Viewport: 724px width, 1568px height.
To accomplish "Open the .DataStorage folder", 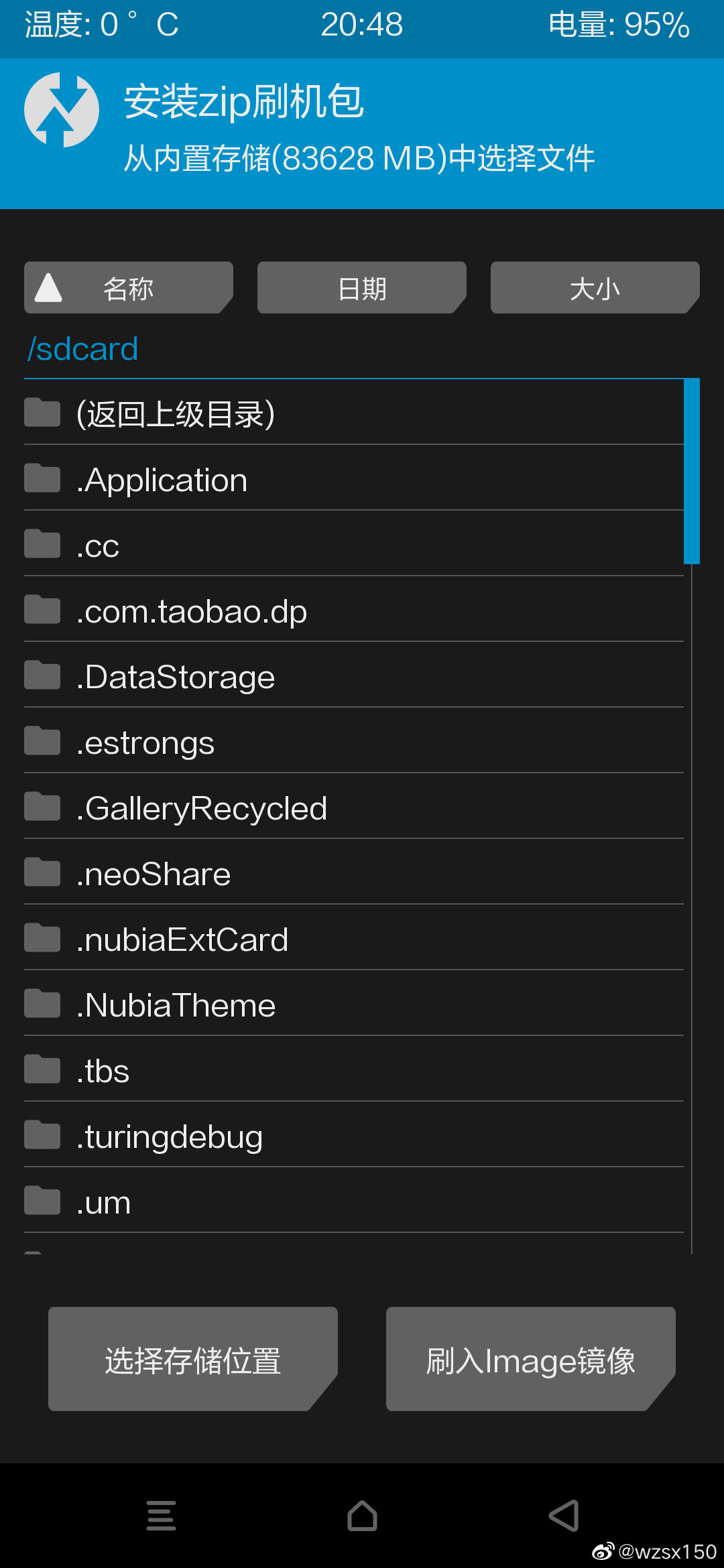I will click(354, 675).
